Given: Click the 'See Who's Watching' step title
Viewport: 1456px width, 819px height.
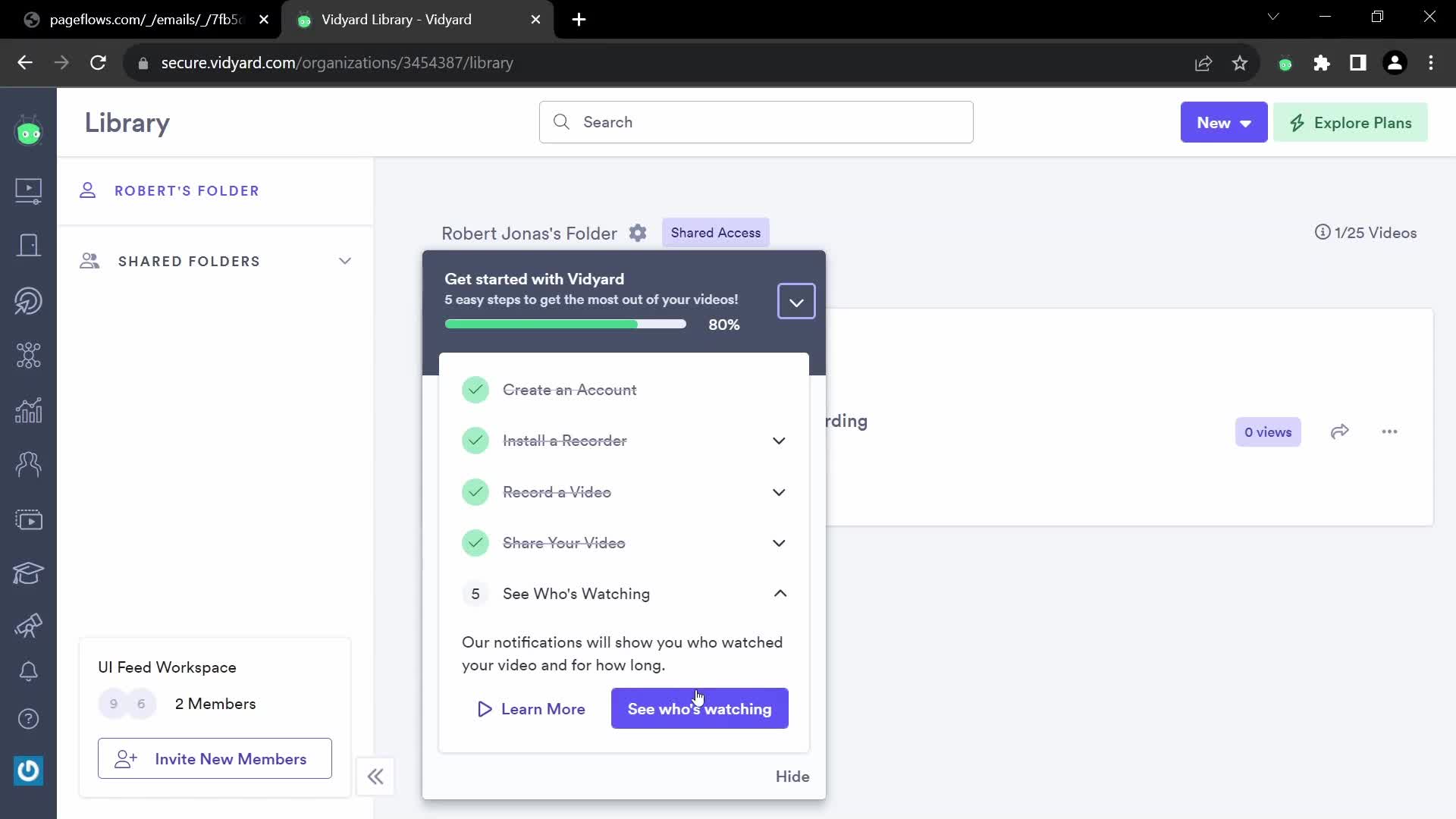Looking at the screenshot, I should 576,594.
